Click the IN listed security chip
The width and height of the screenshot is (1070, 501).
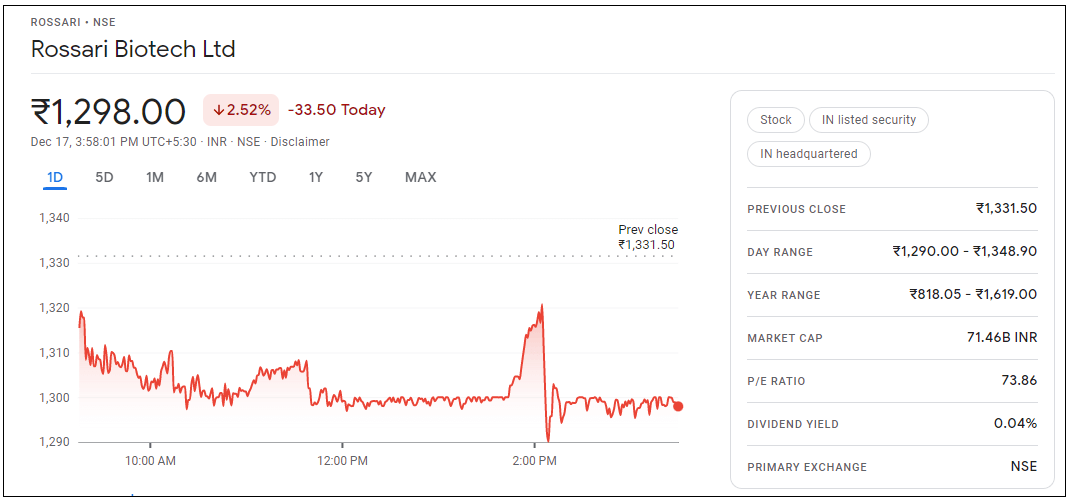(x=869, y=120)
